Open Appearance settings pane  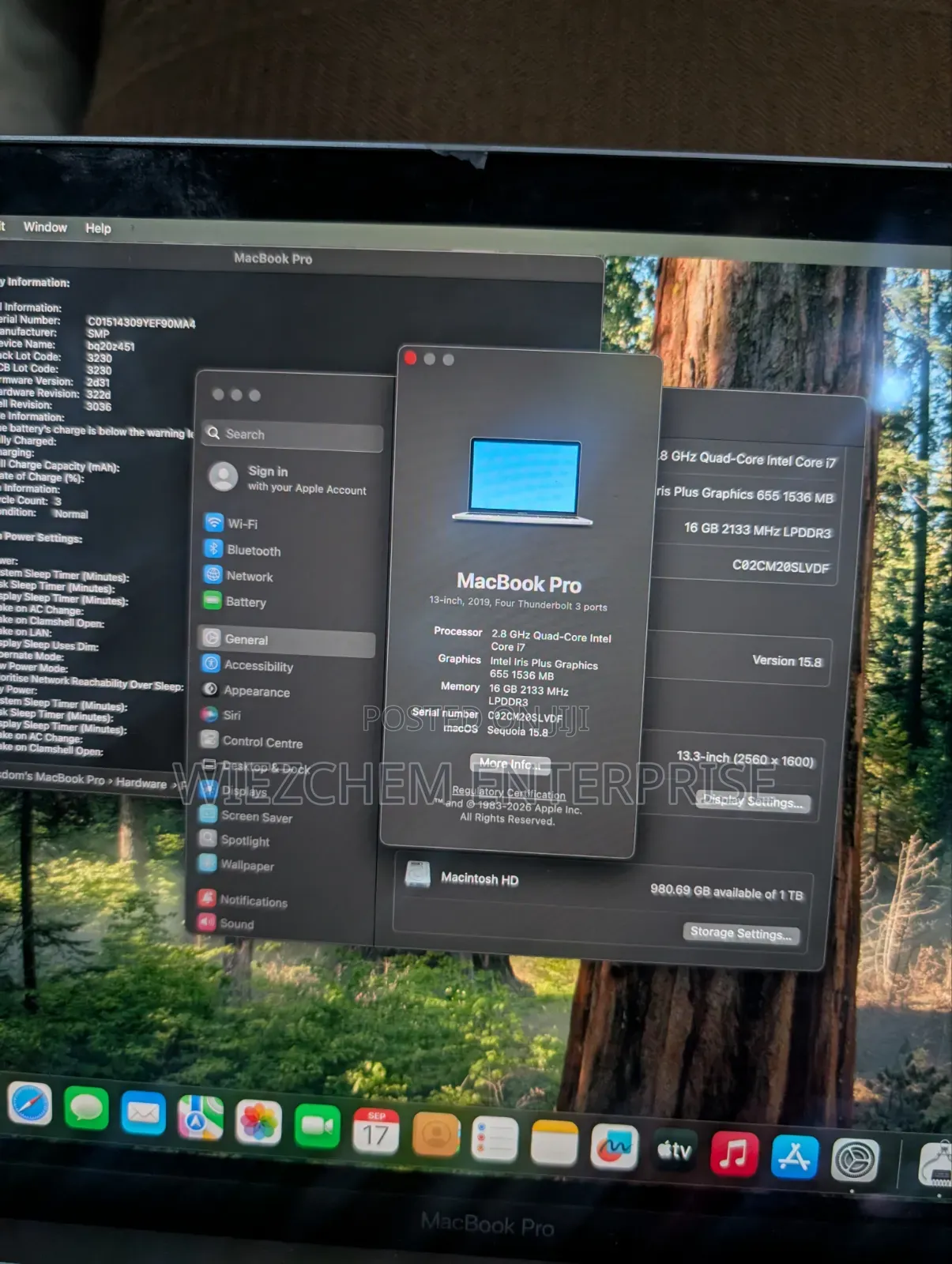pyautogui.click(x=246, y=691)
